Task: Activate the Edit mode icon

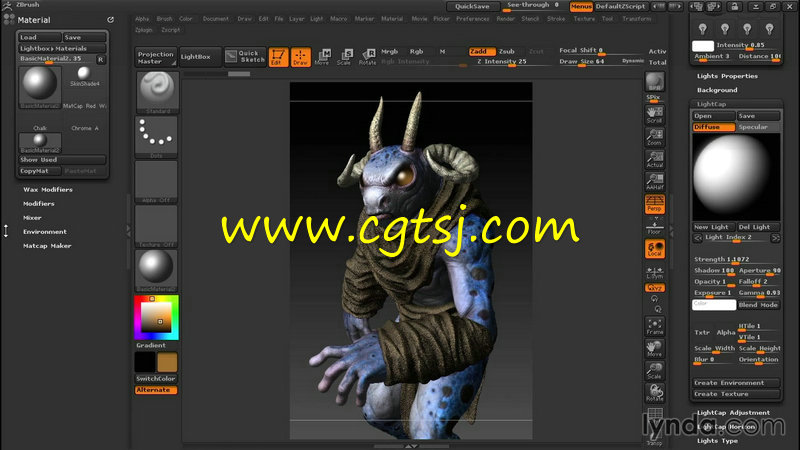Action: pos(278,57)
